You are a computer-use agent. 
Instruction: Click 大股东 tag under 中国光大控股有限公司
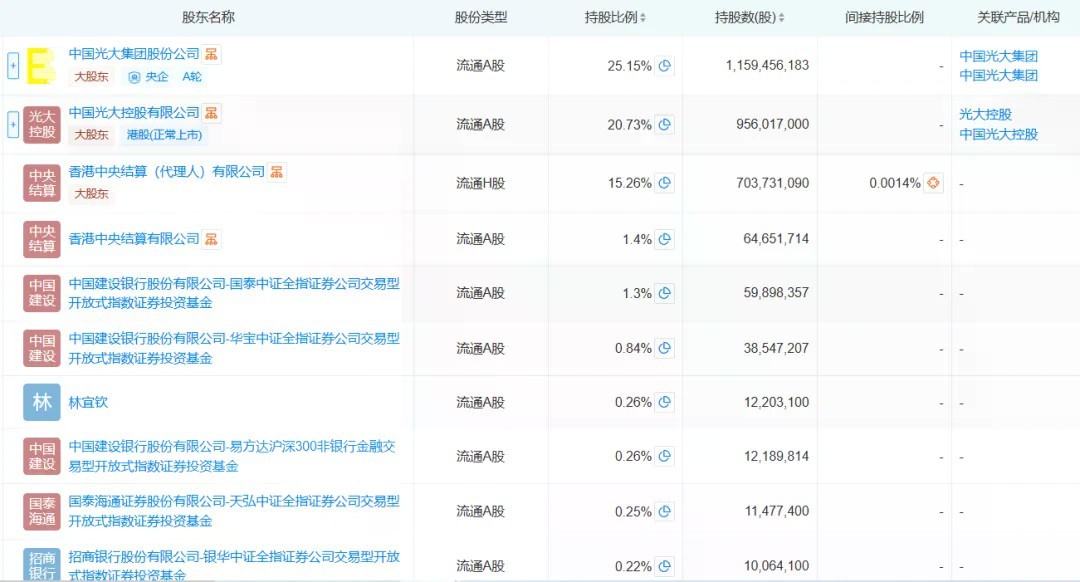(x=92, y=135)
